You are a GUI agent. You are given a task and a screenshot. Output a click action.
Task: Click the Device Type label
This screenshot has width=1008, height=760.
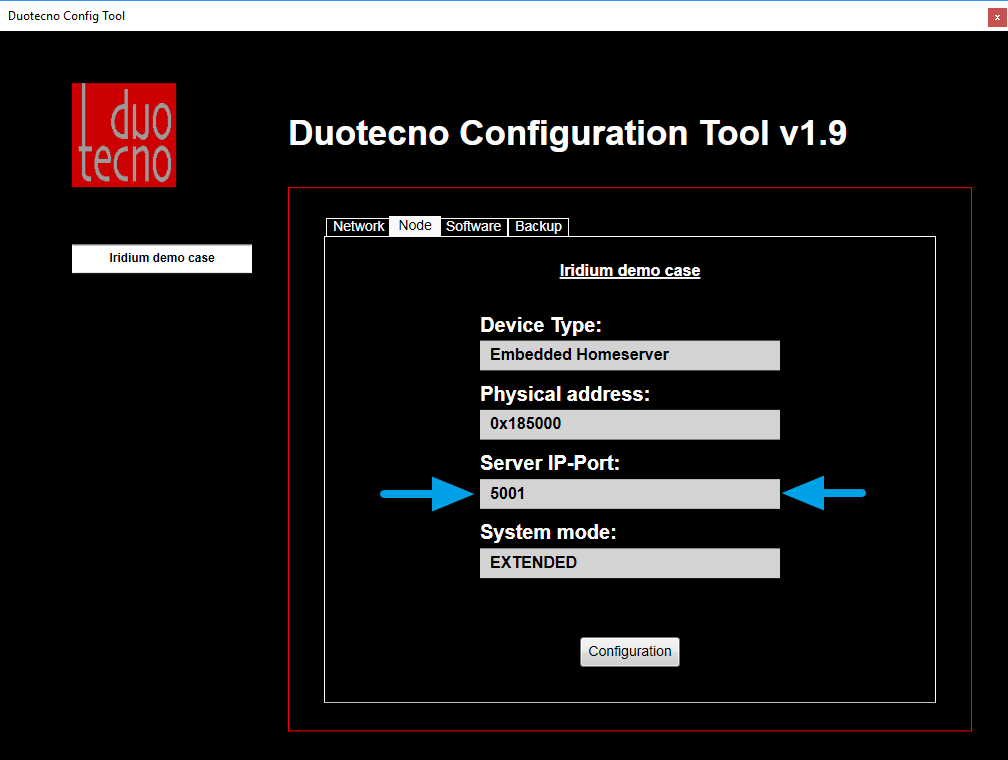pos(540,325)
